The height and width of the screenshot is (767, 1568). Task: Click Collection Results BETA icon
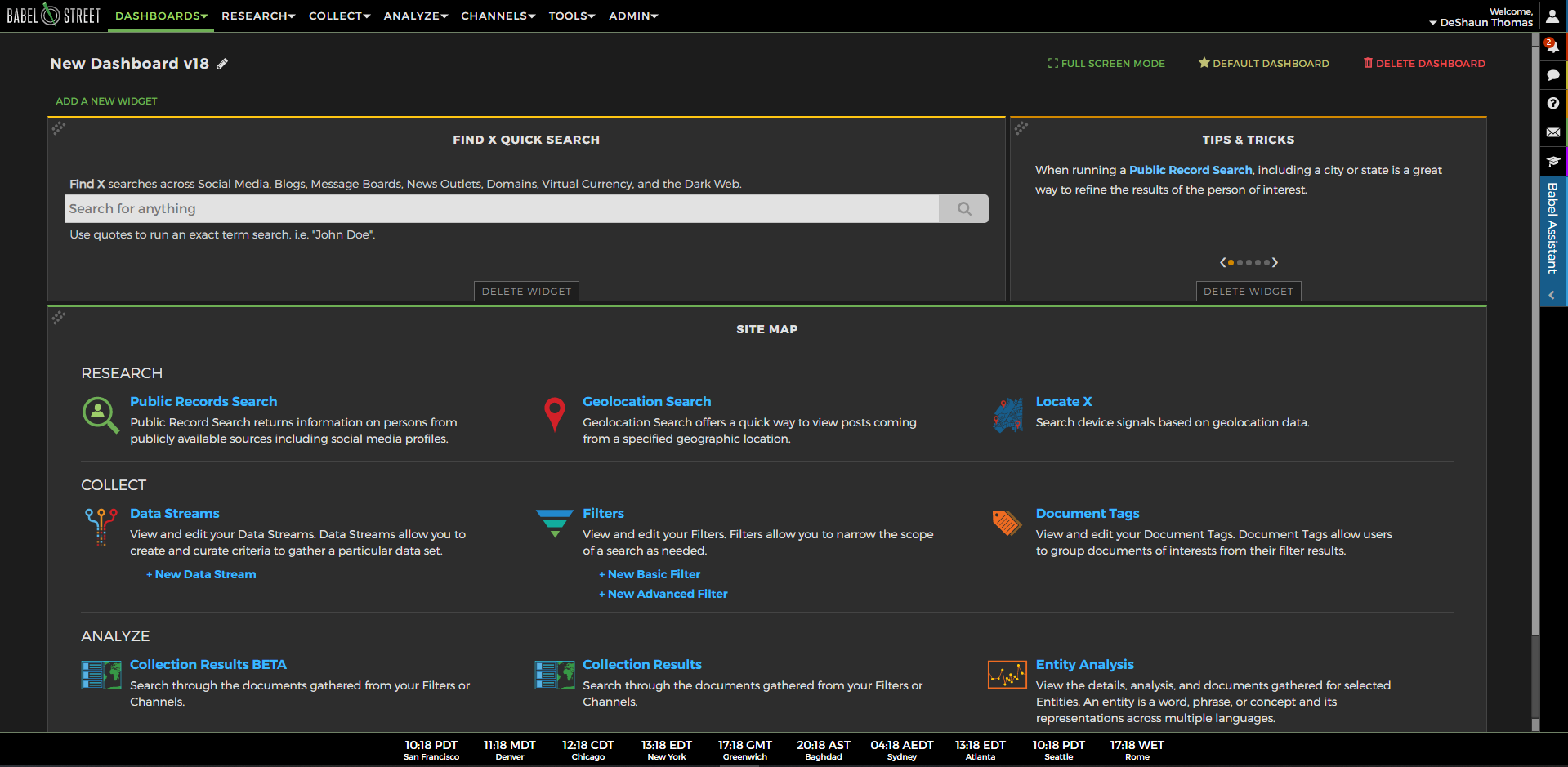coord(101,676)
